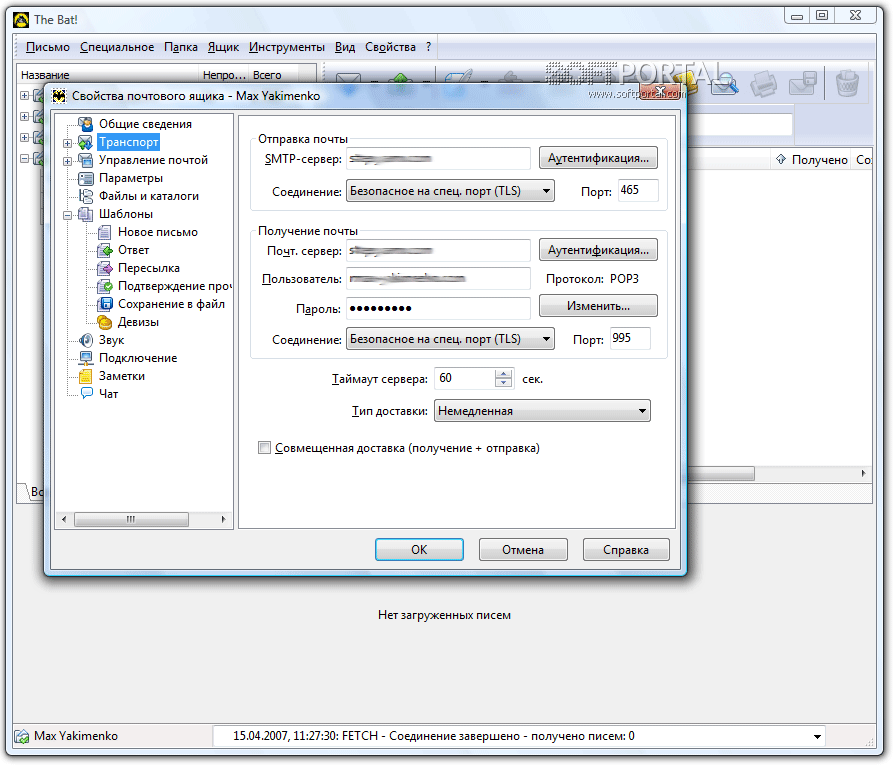Open the Свойства menu

coord(390,47)
